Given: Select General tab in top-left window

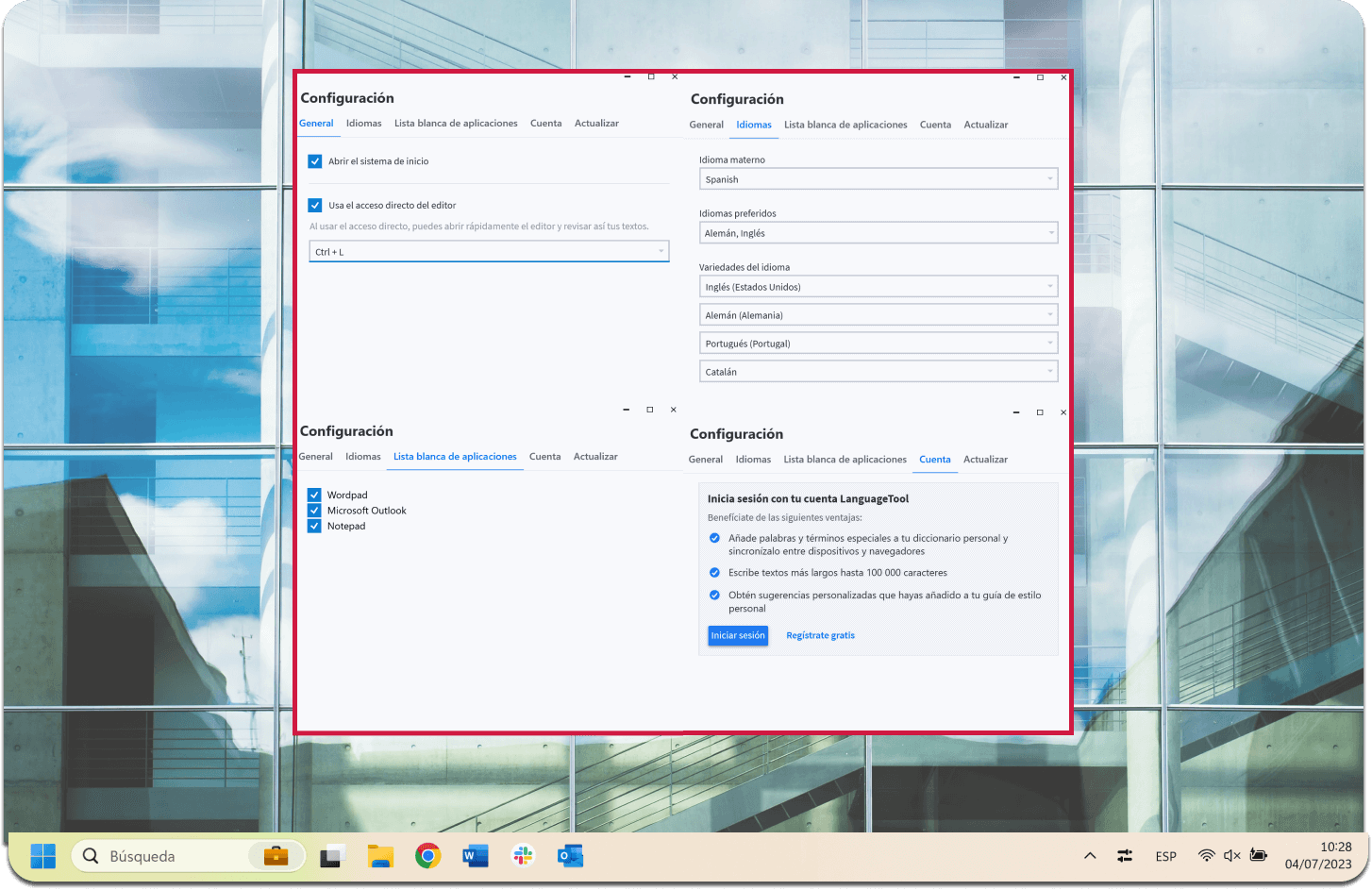Looking at the screenshot, I should click(316, 124).
